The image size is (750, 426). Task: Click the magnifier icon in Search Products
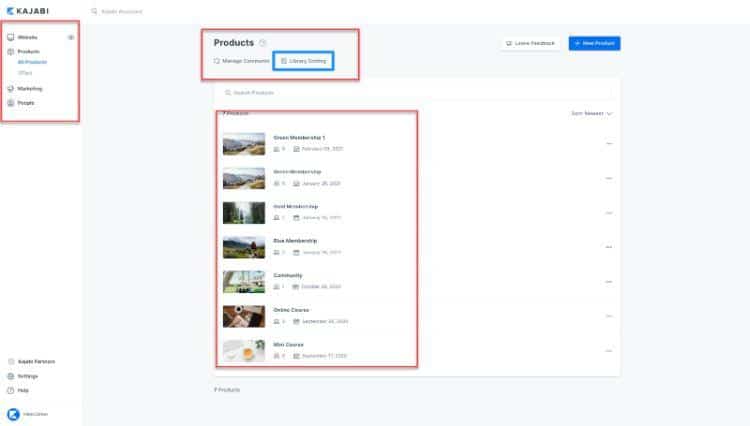tap(228, 93)
